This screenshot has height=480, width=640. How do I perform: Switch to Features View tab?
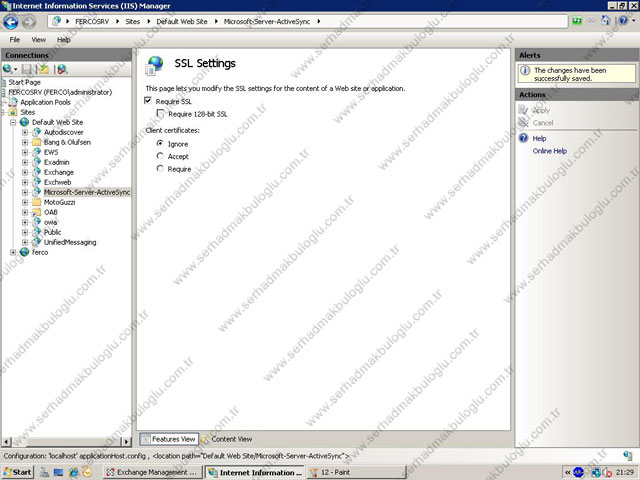coord(169,439)
